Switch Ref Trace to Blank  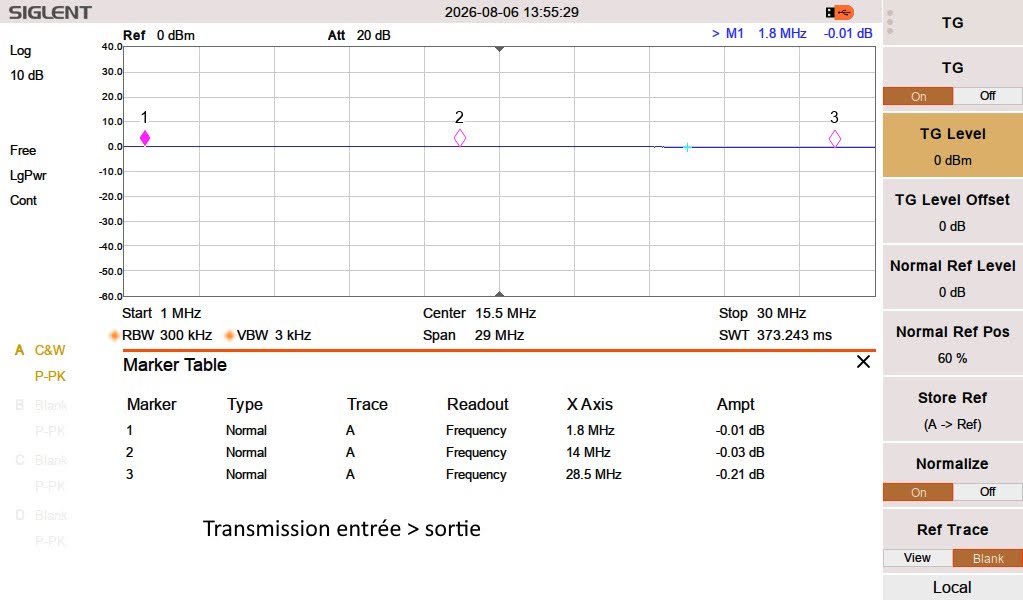(988, 558)
